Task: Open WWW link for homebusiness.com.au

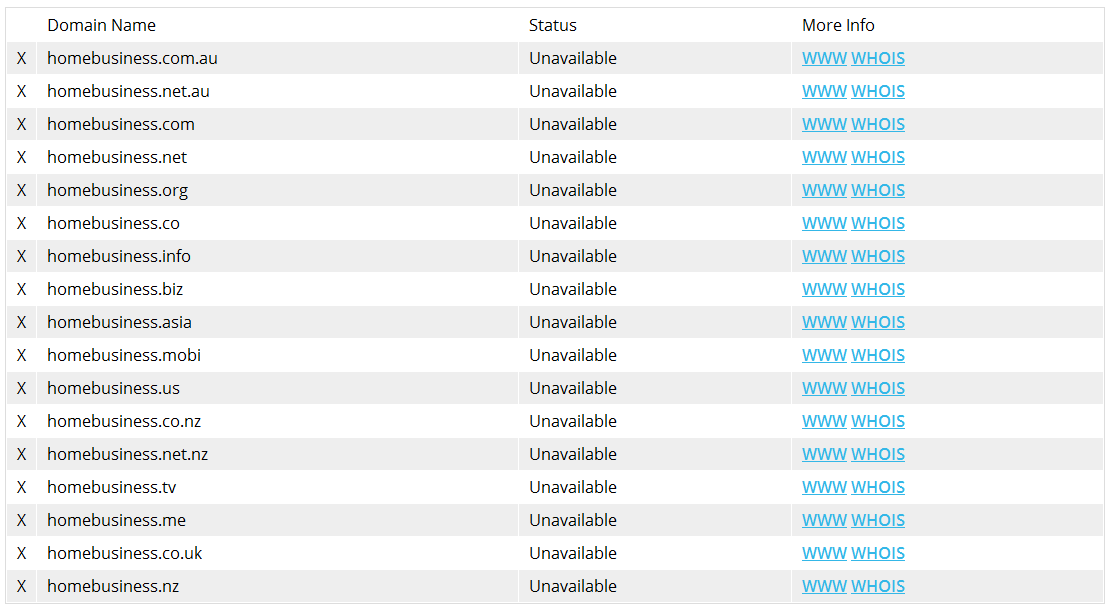Action: (x=824, y=58)
